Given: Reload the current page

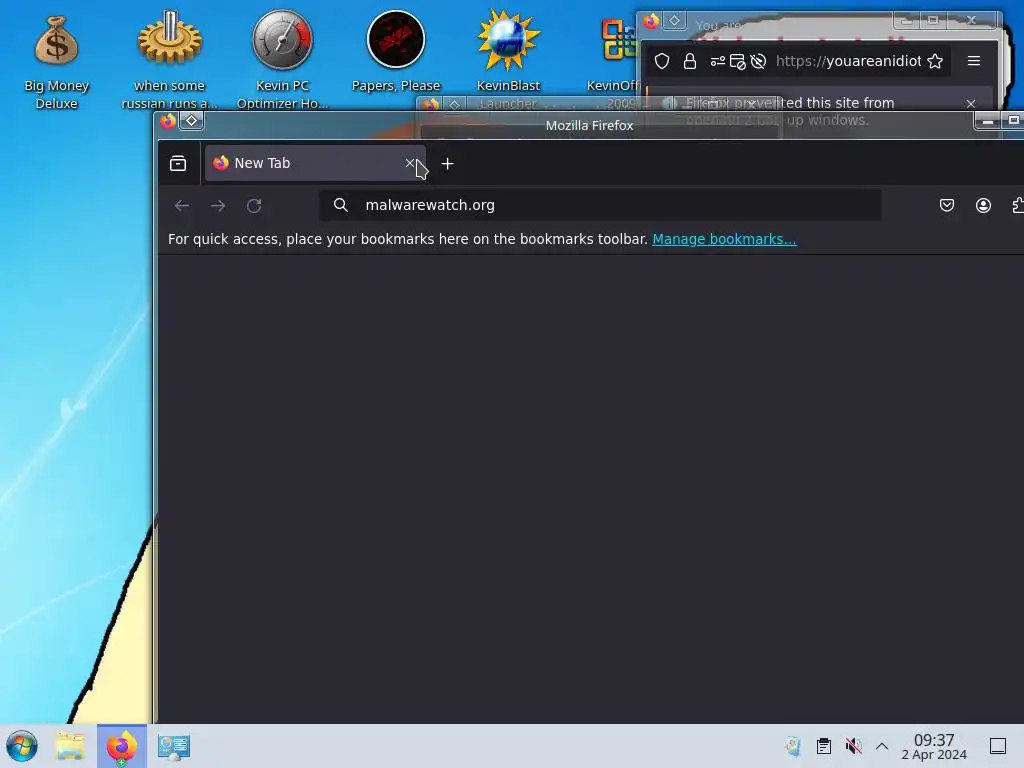Looking at the screenshot, I should 254,206.
